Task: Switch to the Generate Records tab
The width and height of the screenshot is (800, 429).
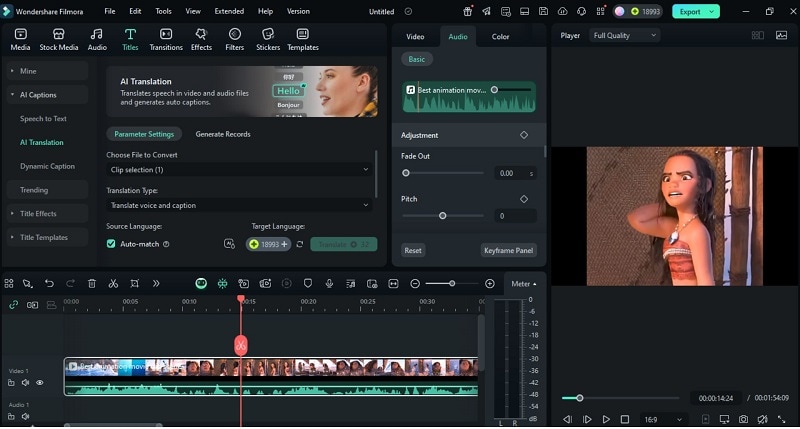Action: pos(223,134)
